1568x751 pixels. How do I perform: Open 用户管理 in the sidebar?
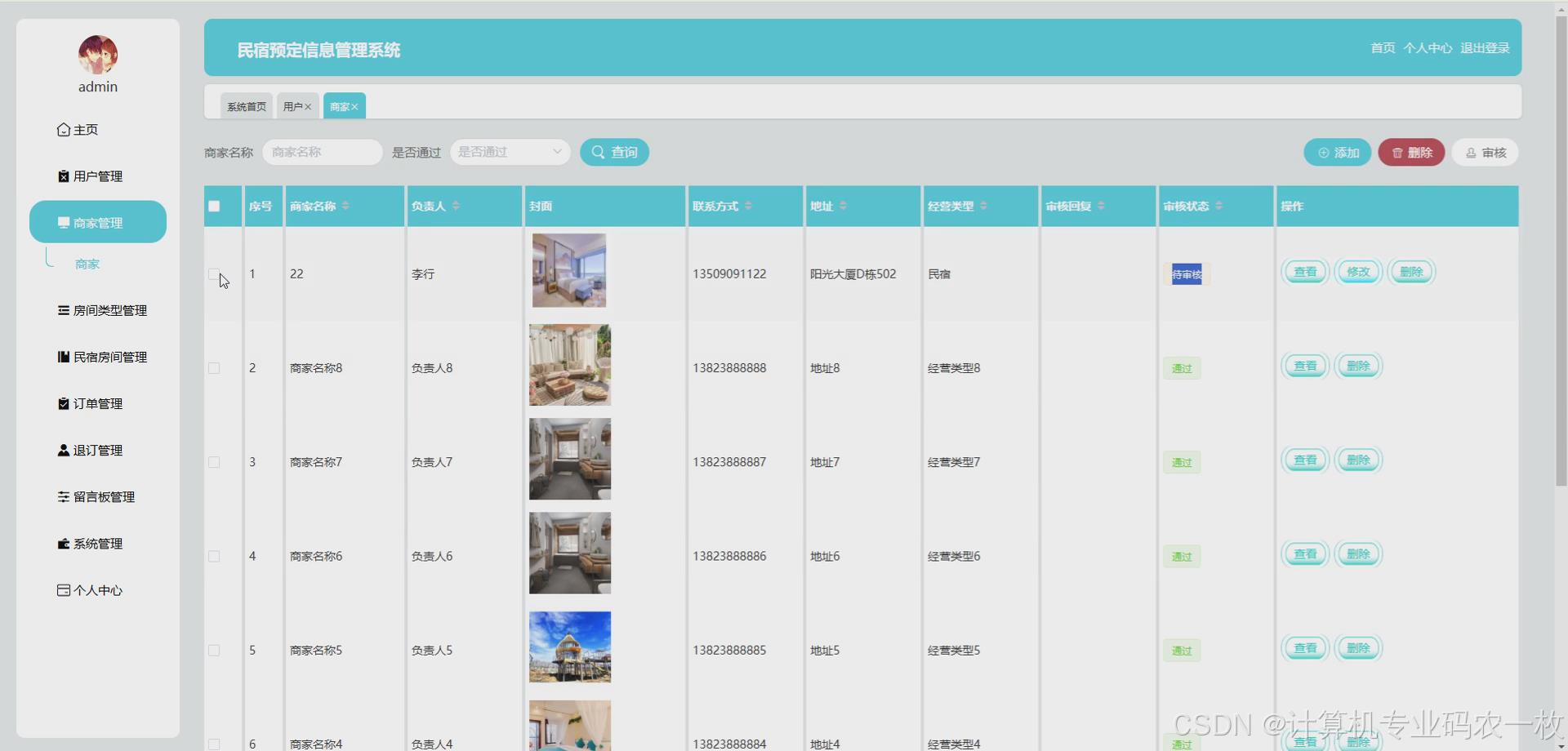[x=90, y=176]
